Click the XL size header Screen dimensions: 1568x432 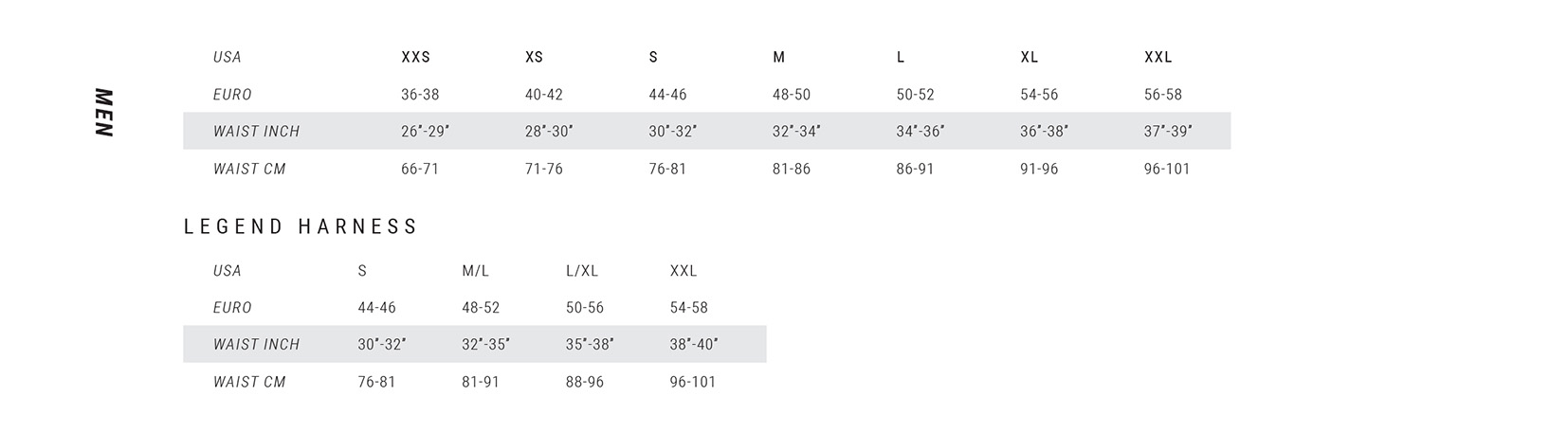1029,57
